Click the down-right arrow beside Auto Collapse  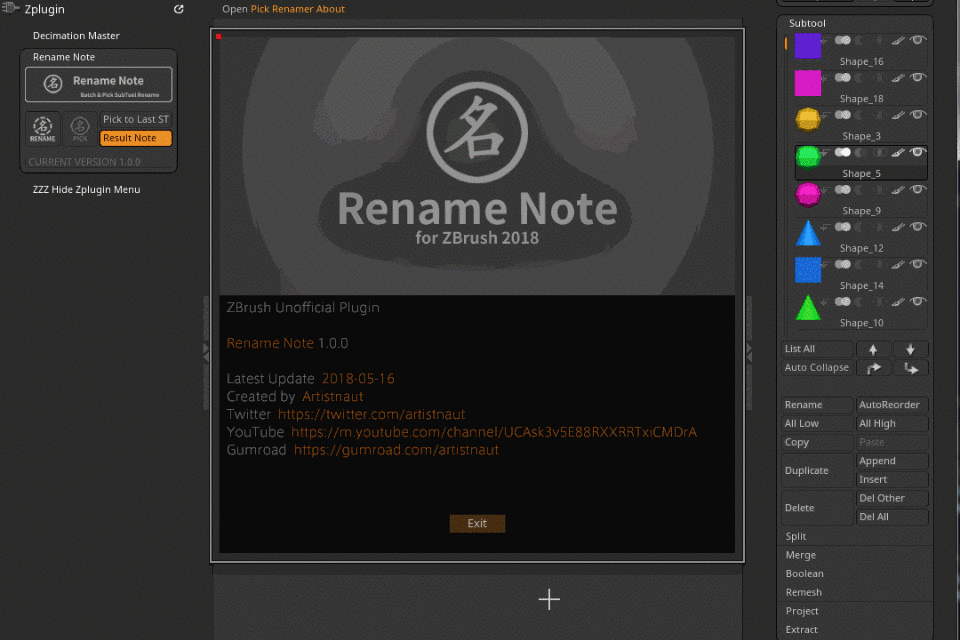point(910,368)
